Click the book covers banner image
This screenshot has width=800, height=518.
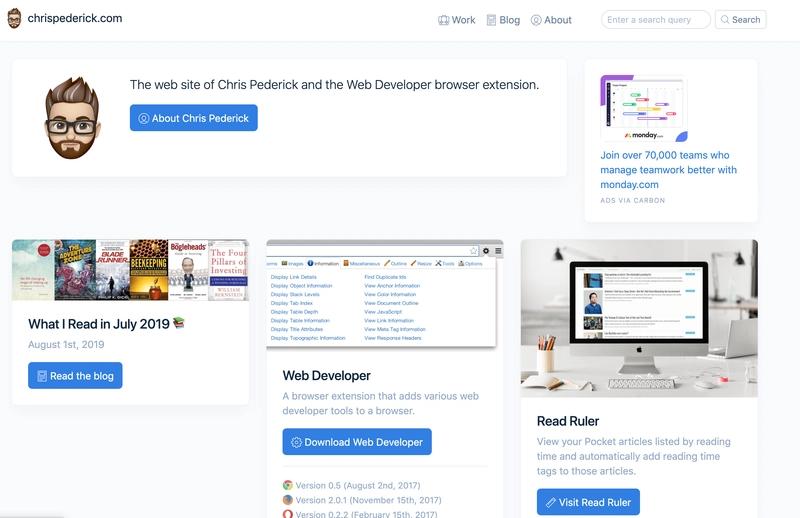131,270
